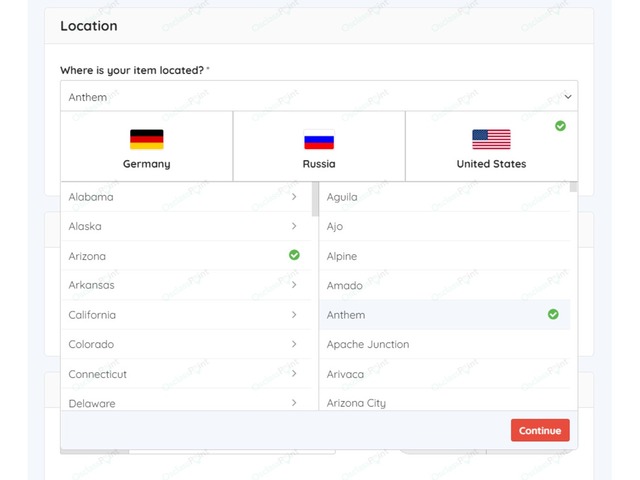Click the green check next to Arizona

tap(294, 255)
